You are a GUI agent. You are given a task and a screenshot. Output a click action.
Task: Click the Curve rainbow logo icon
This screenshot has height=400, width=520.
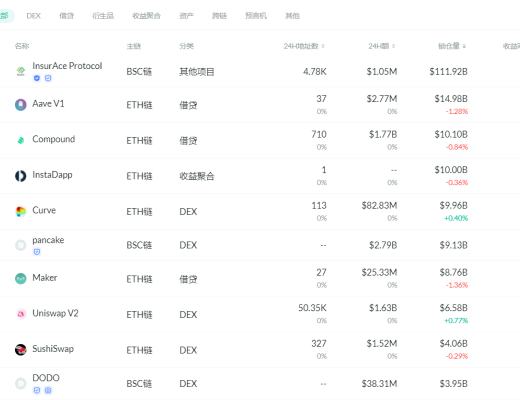pyautogui.click(x=21, y=211)
